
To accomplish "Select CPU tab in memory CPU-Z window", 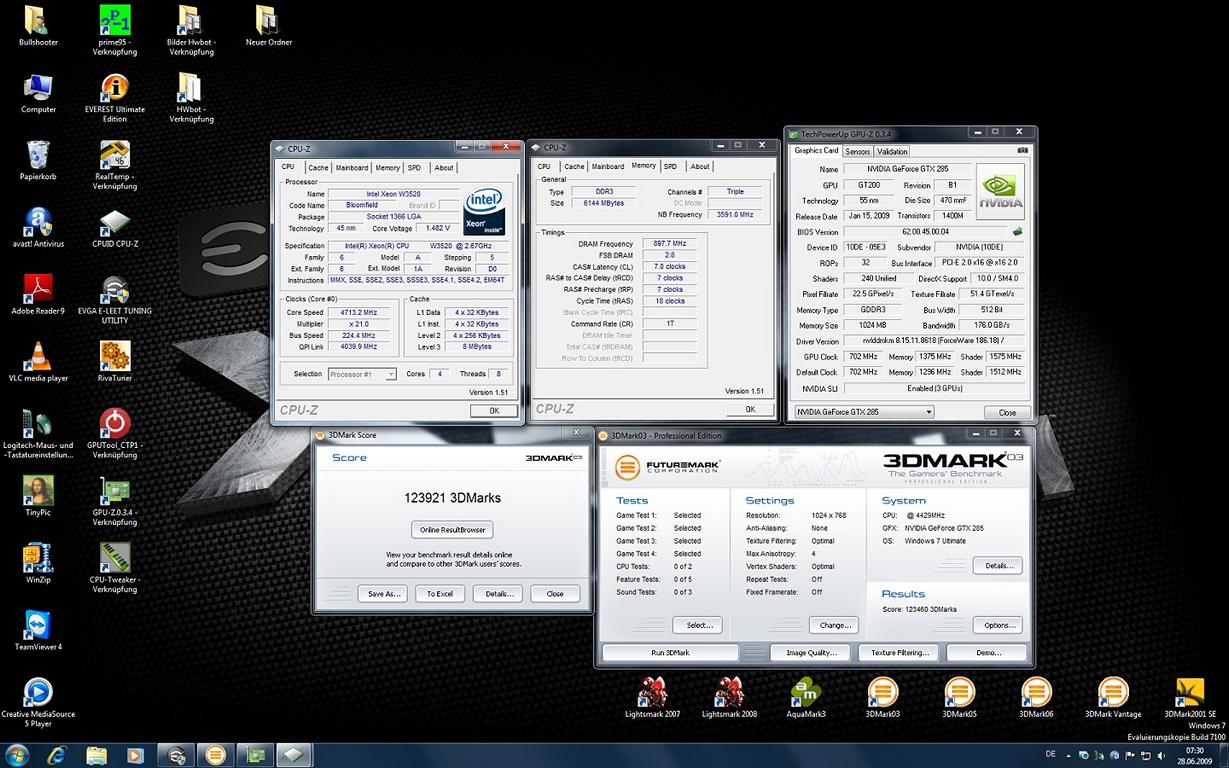I will coord(544,167).
